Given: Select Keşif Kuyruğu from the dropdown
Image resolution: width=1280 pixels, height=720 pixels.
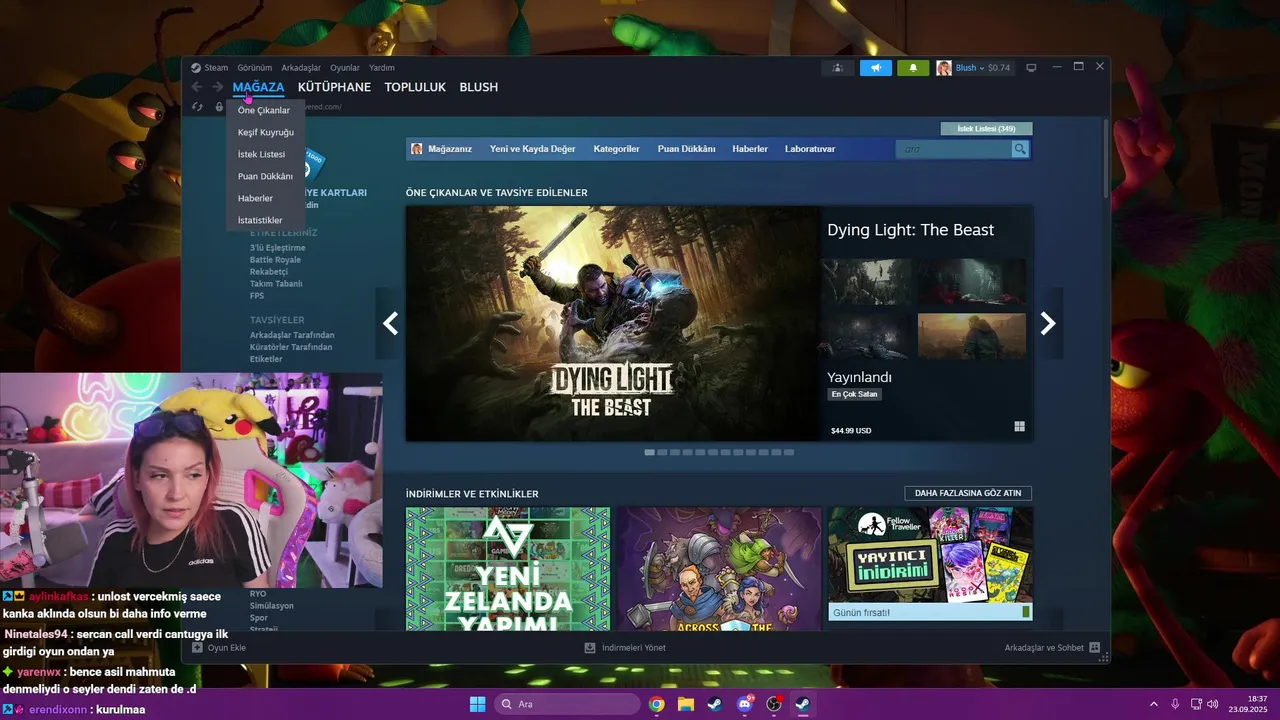Looking at the screenshot, I should pos(266,132).
